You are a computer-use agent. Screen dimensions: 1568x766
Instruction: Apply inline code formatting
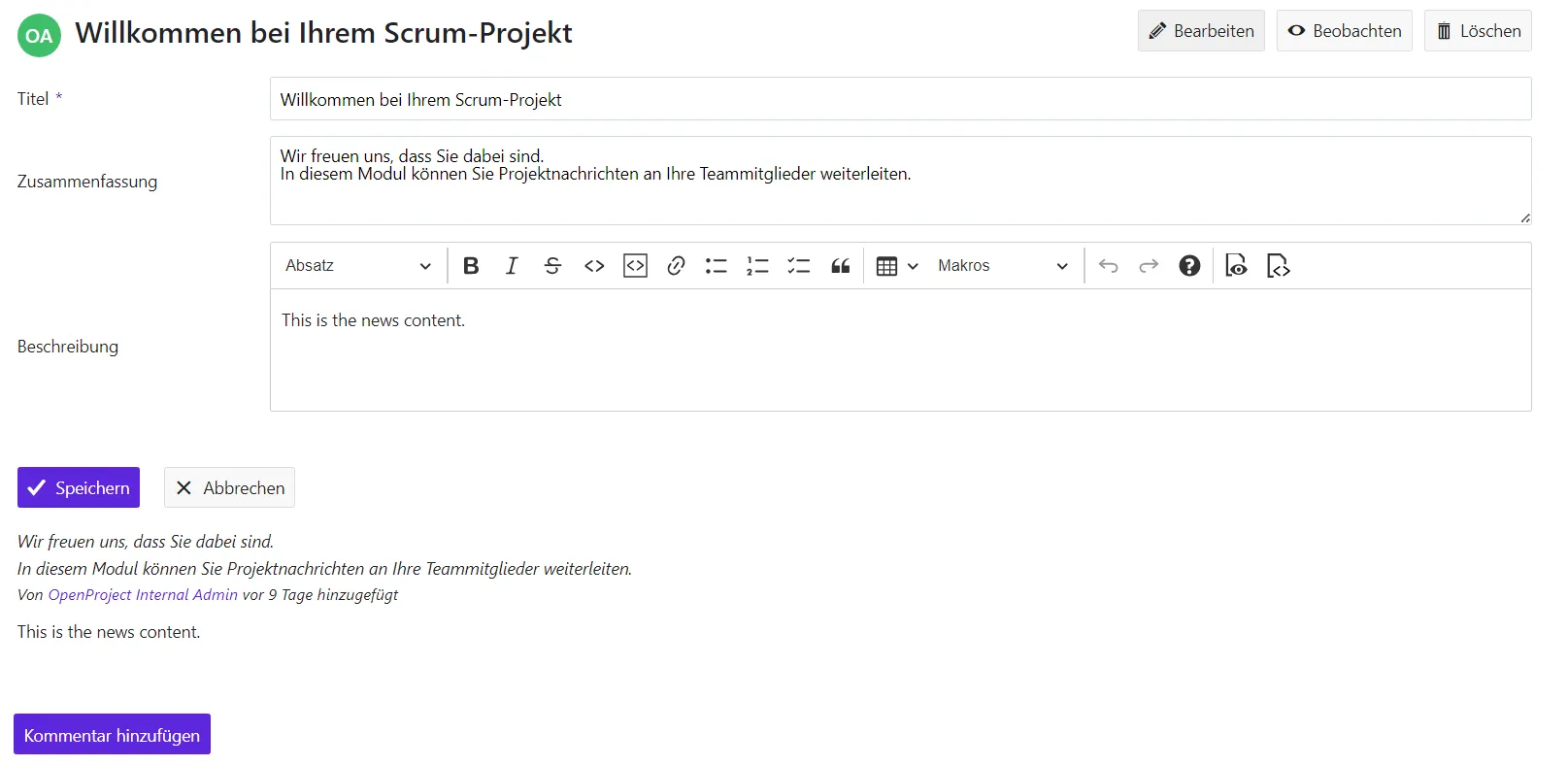point(594,266)
